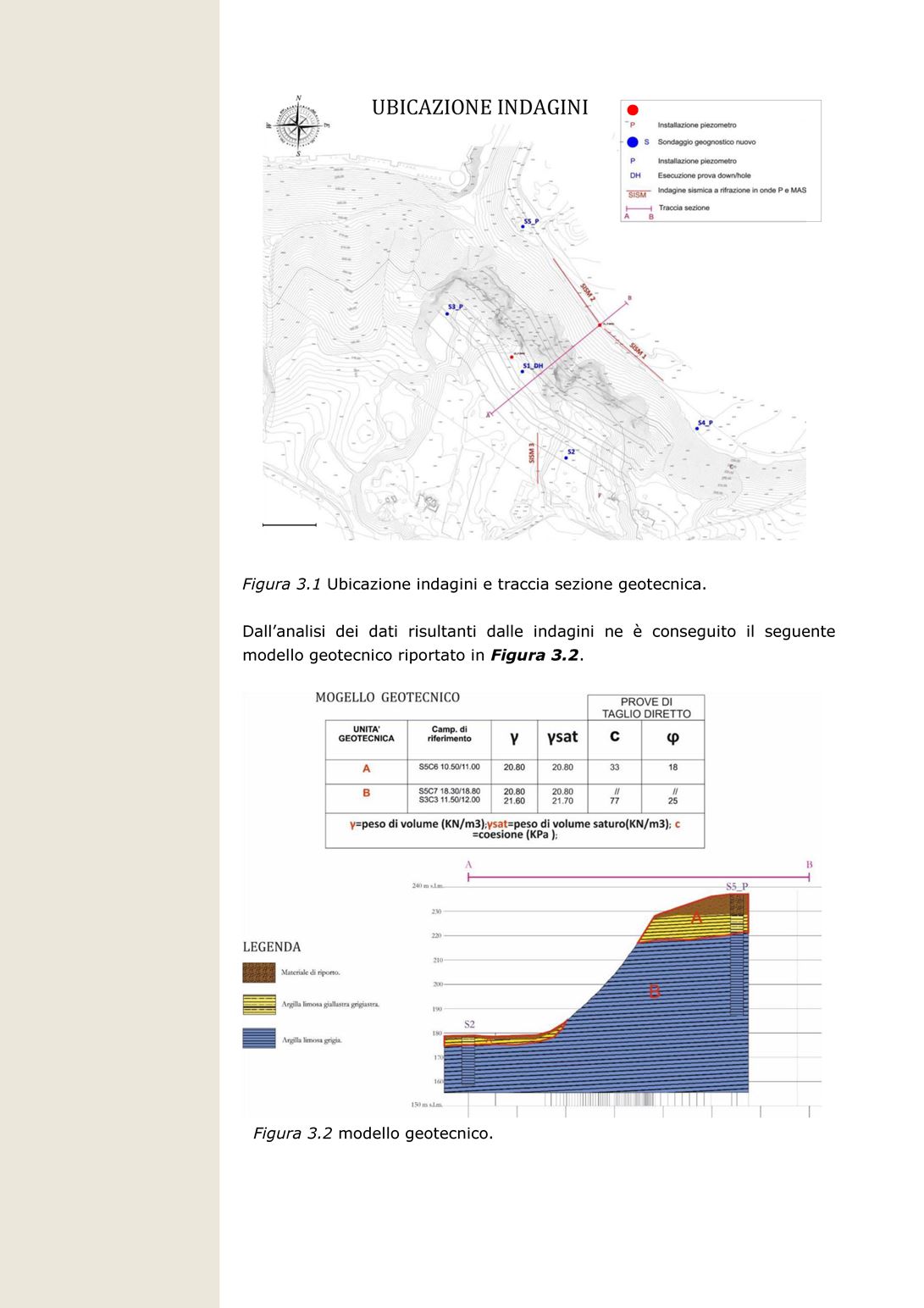
Task: Click the red dot in the map legend
Action: 632,110
